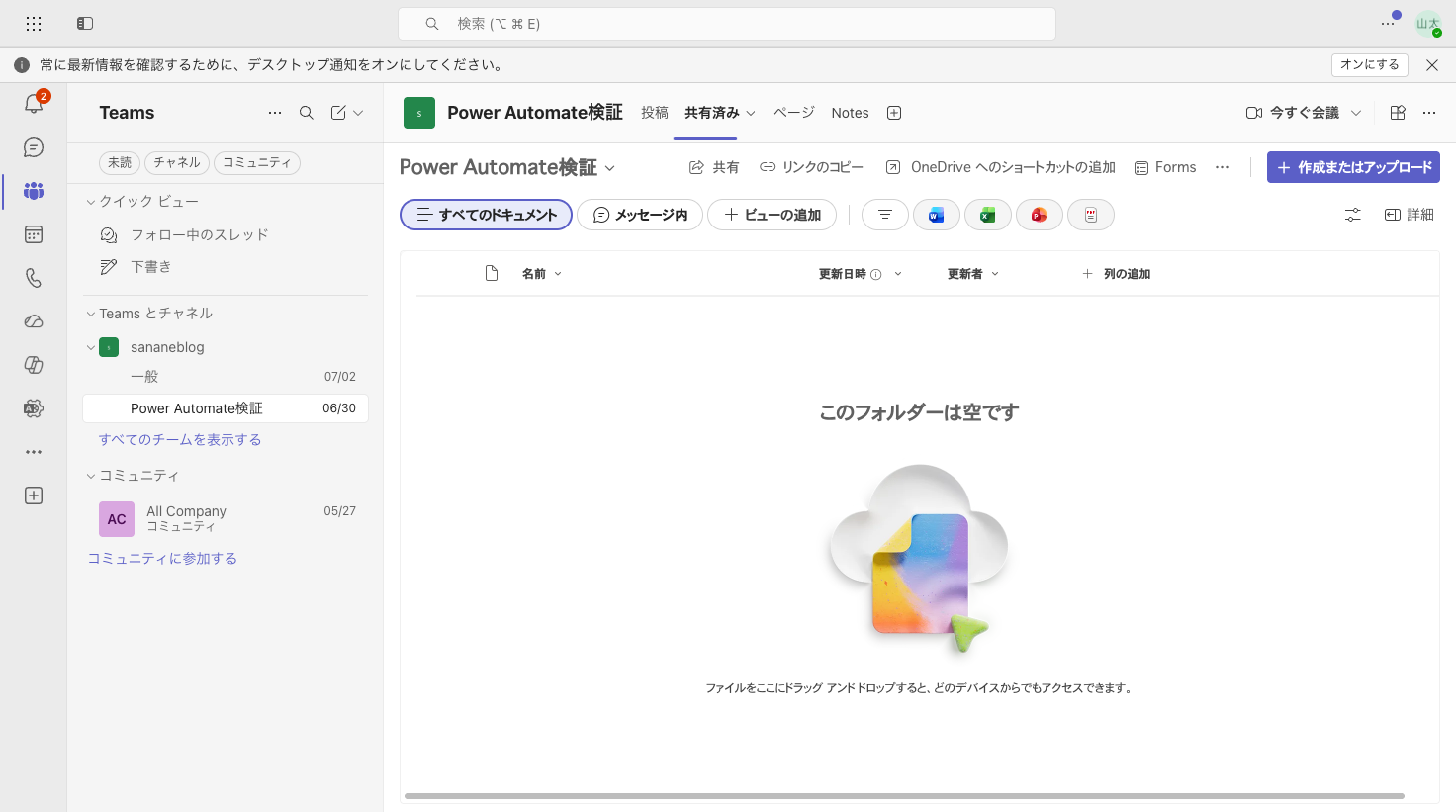Add a new tab plus icon
Image resolution: width=1456 pixels, height=812 pixels.
tap(894, 113)
